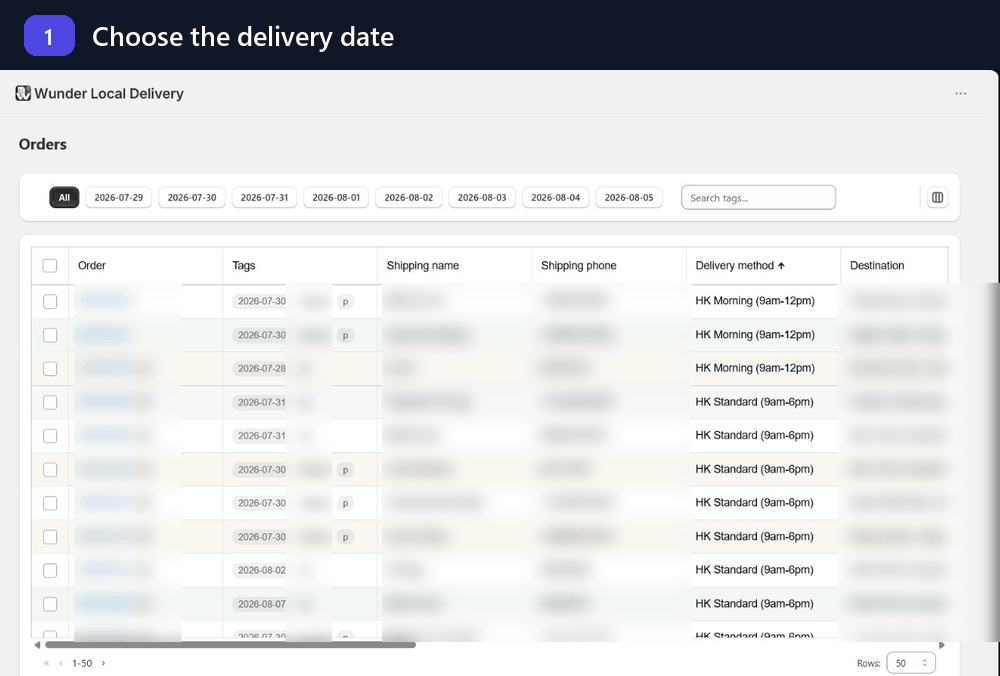Toggle the select-all orders checkbox in header

click(50, 266)
